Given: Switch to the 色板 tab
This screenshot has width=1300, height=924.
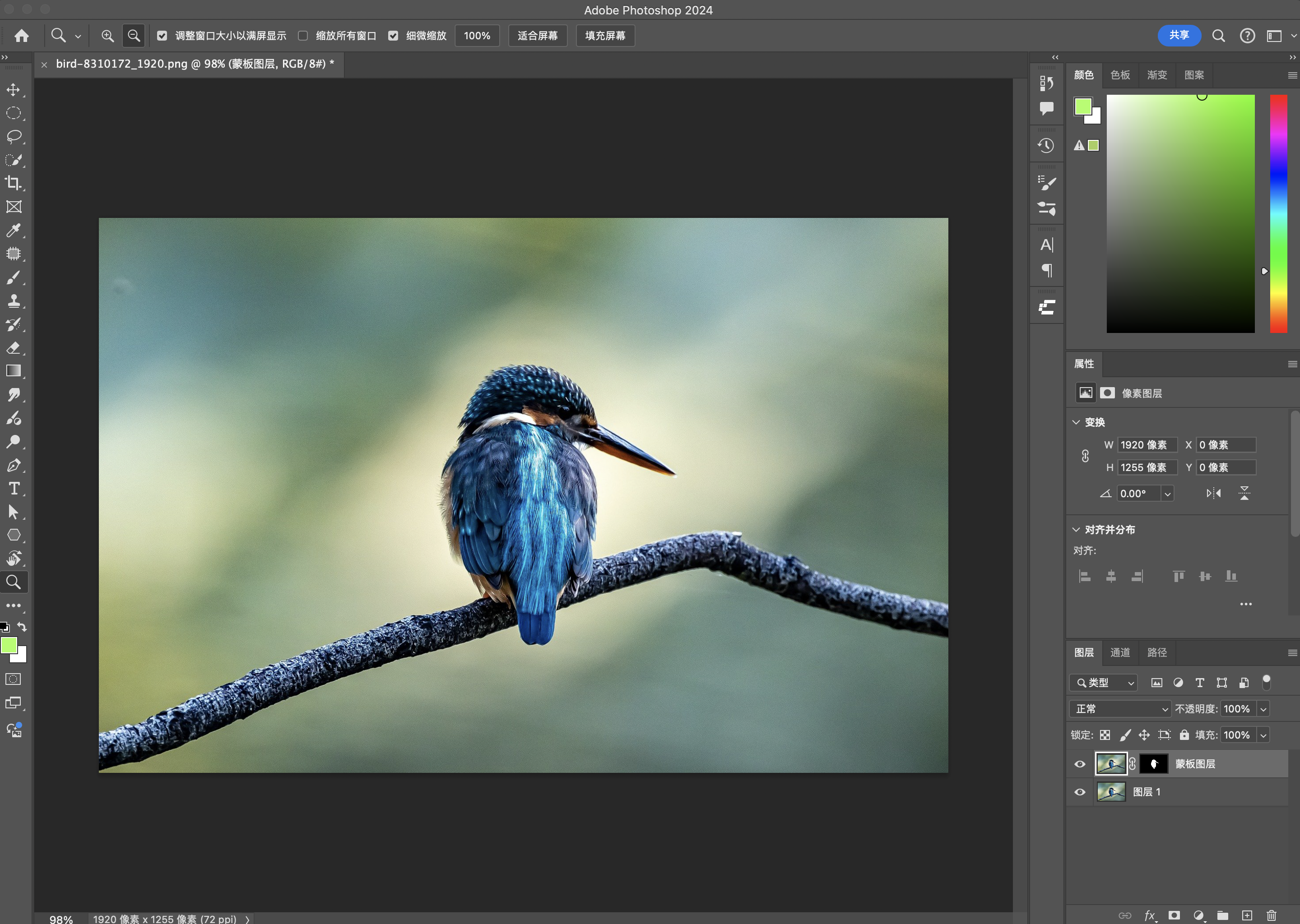Looking at the screenshot, I should [x=1120, y=75].
